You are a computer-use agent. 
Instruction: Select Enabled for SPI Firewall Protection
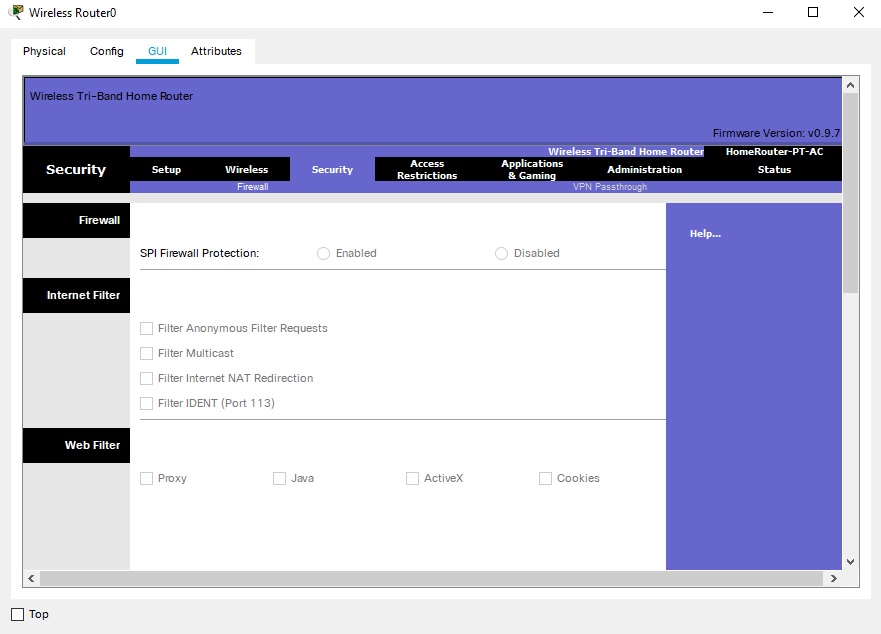323,254
